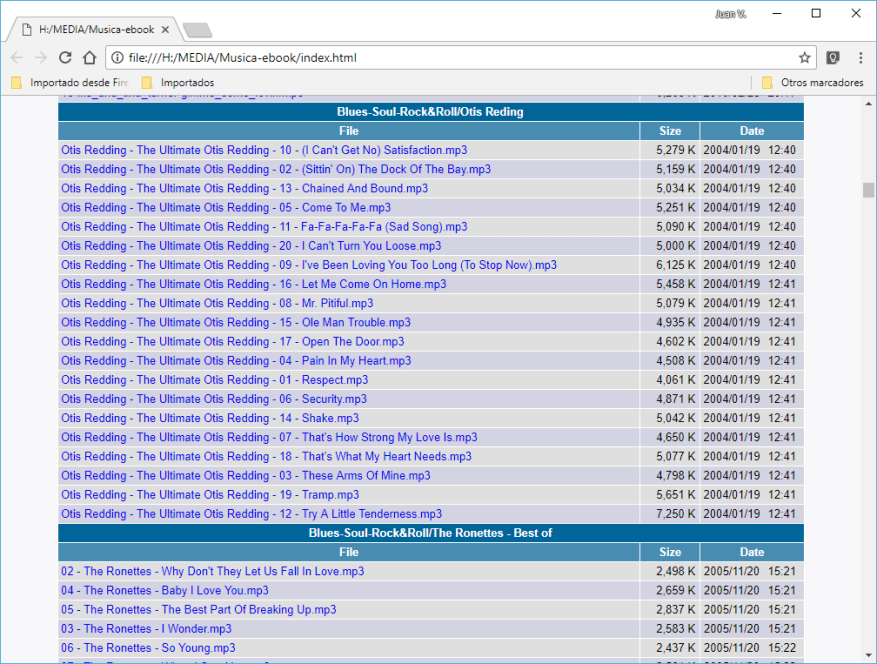The width and height of the screenshot is (877, 664).
Task: Open The Ronettes Baby I Love You.mp3 link
Action: tap(163, 590)
